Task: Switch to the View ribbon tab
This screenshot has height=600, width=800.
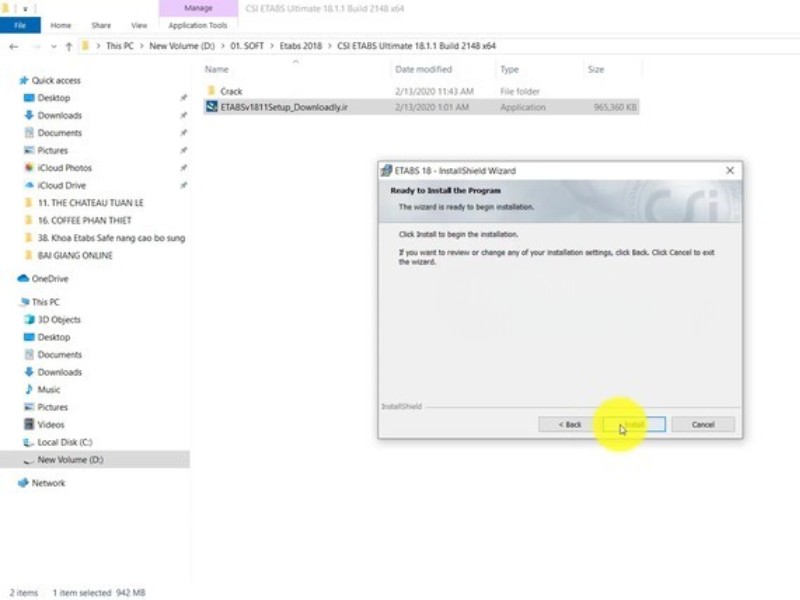Action: (x=138, y=25)
